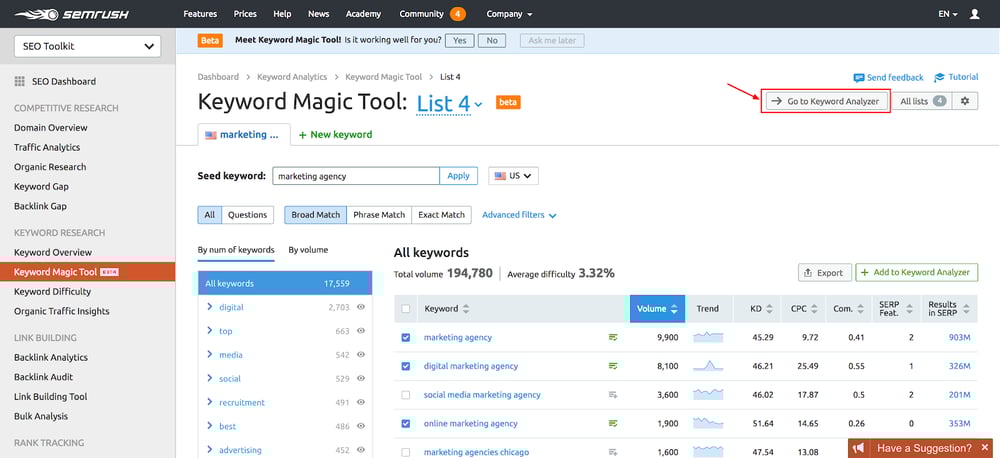Viewport: 1000px width, 458px height.
Task: Add social media marketing agency to analyzer icon
Action: point(613,395)
